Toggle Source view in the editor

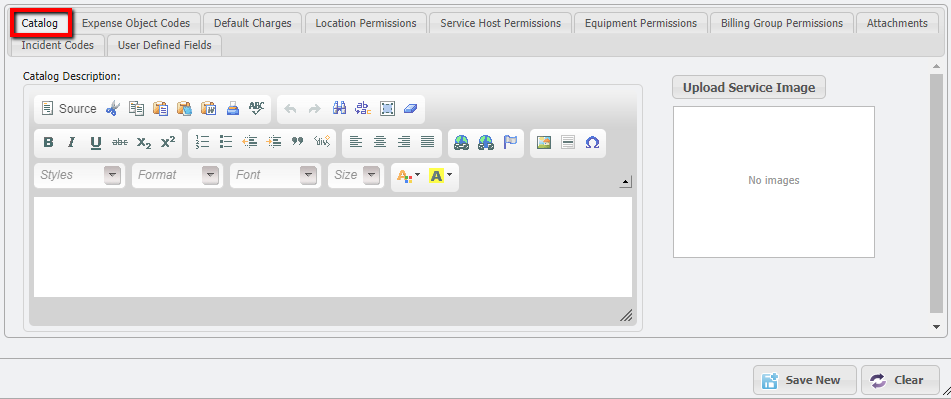coord(69,109)
